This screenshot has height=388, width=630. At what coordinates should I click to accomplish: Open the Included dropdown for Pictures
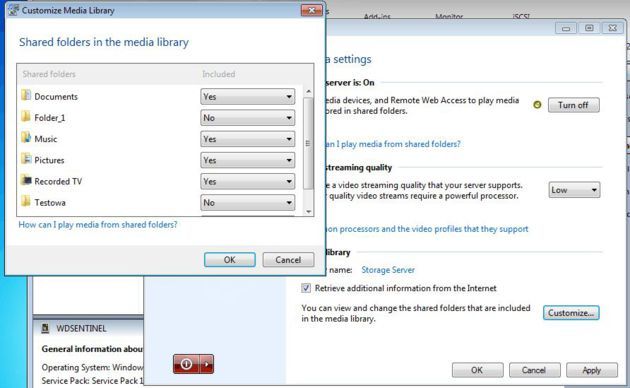[x=248, y=161]
